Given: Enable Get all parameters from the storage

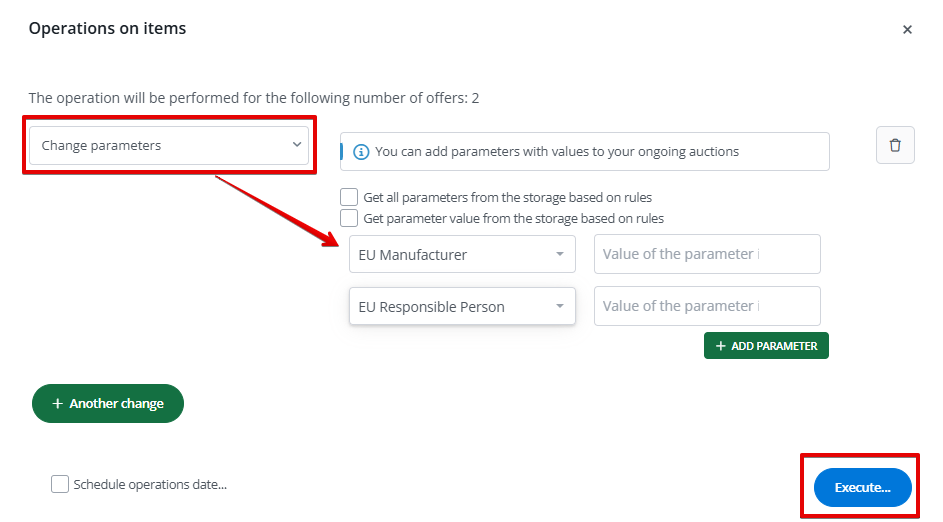Looking at the screenshot, I should [x=349, y=197].
